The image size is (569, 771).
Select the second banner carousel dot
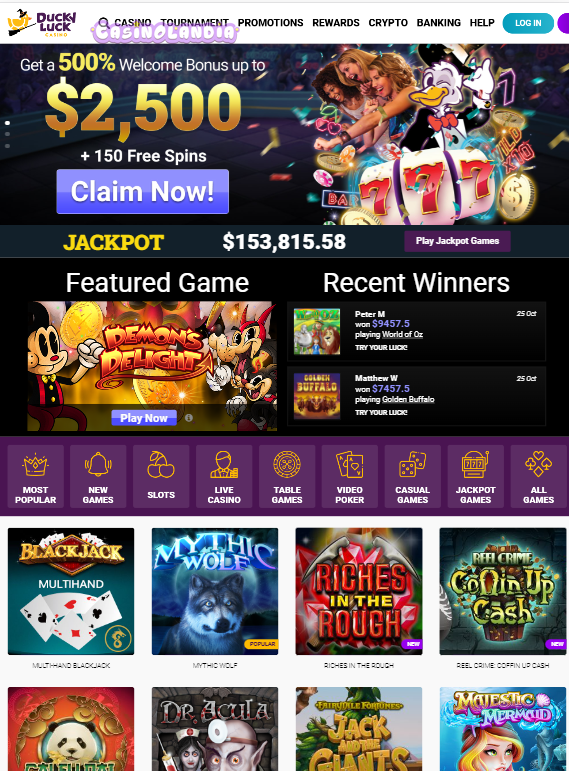coord(7,134)
